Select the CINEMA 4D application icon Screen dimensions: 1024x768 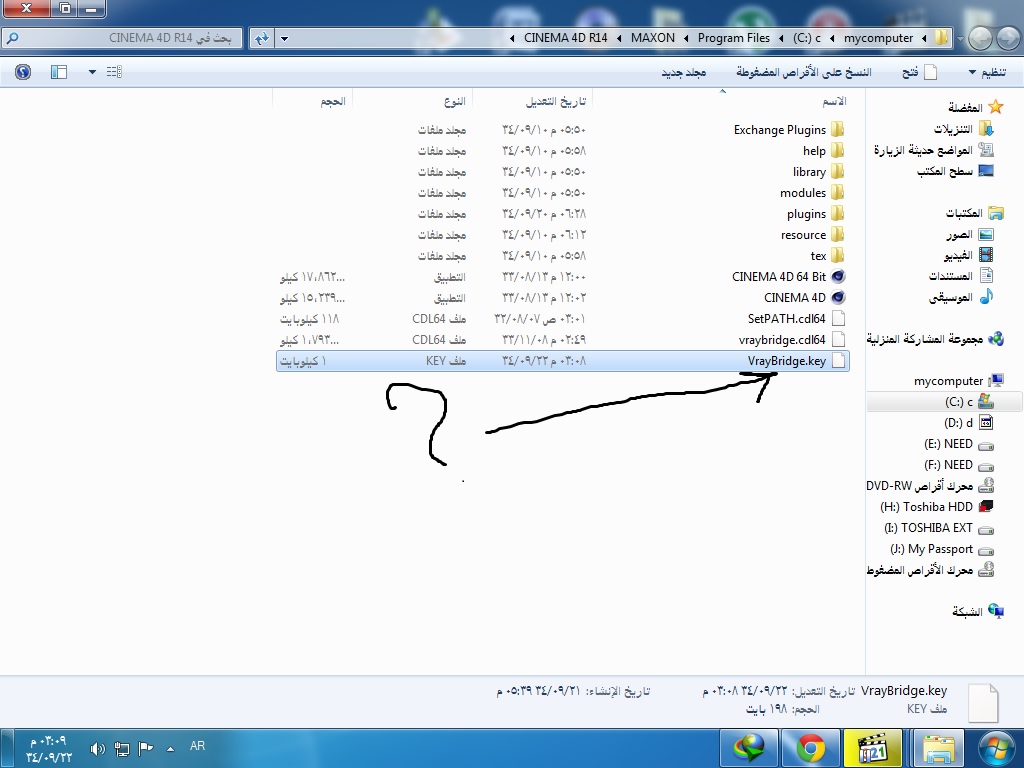(838, 297)
